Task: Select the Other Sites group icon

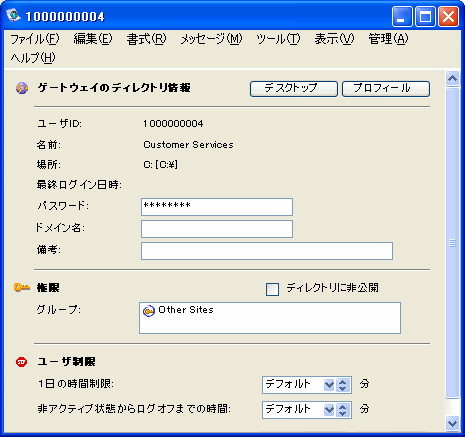Action: click(x=149, y=311)
